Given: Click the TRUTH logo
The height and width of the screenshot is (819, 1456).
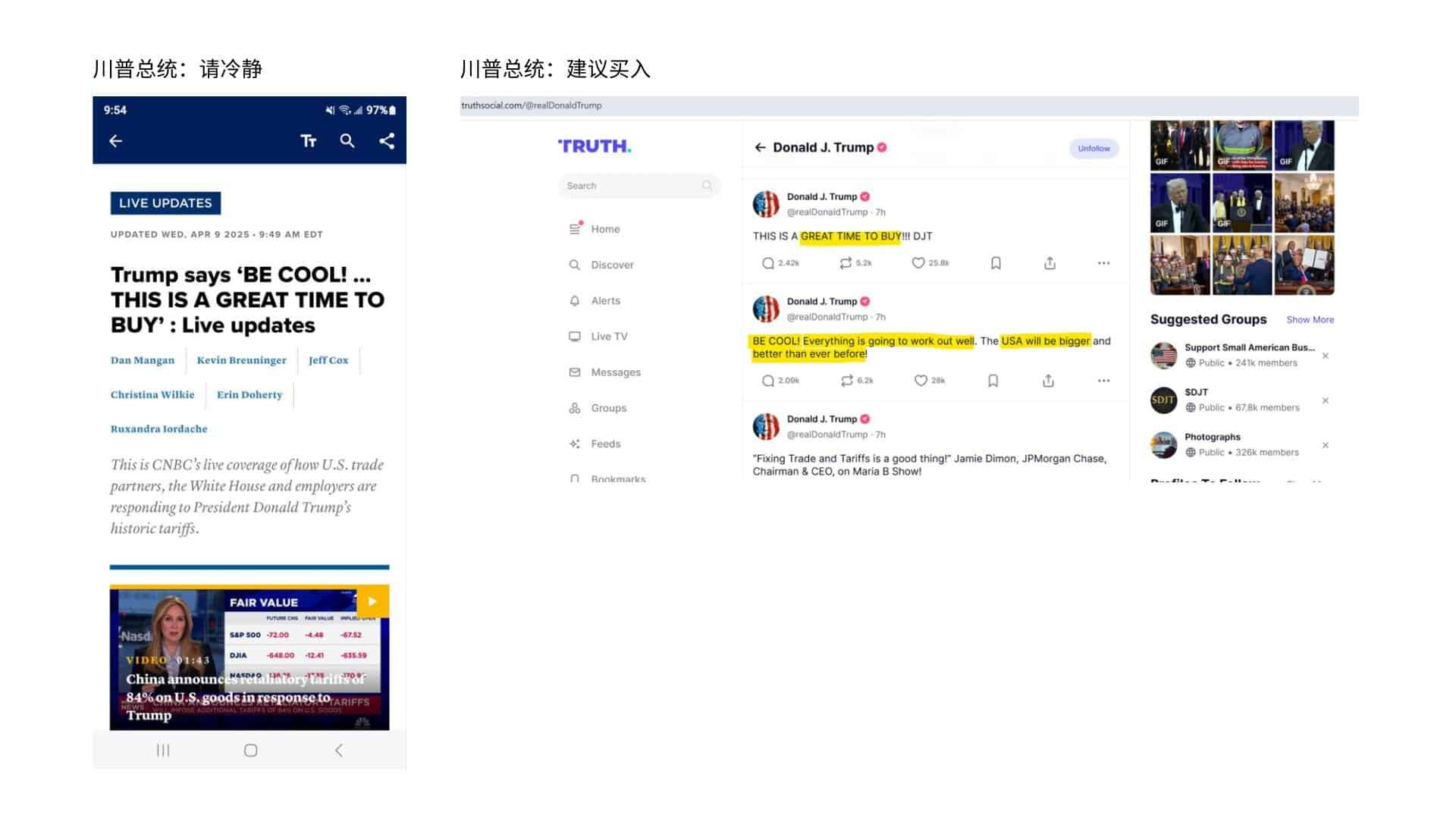Looking at the screenshot, I should click(595, 146).
